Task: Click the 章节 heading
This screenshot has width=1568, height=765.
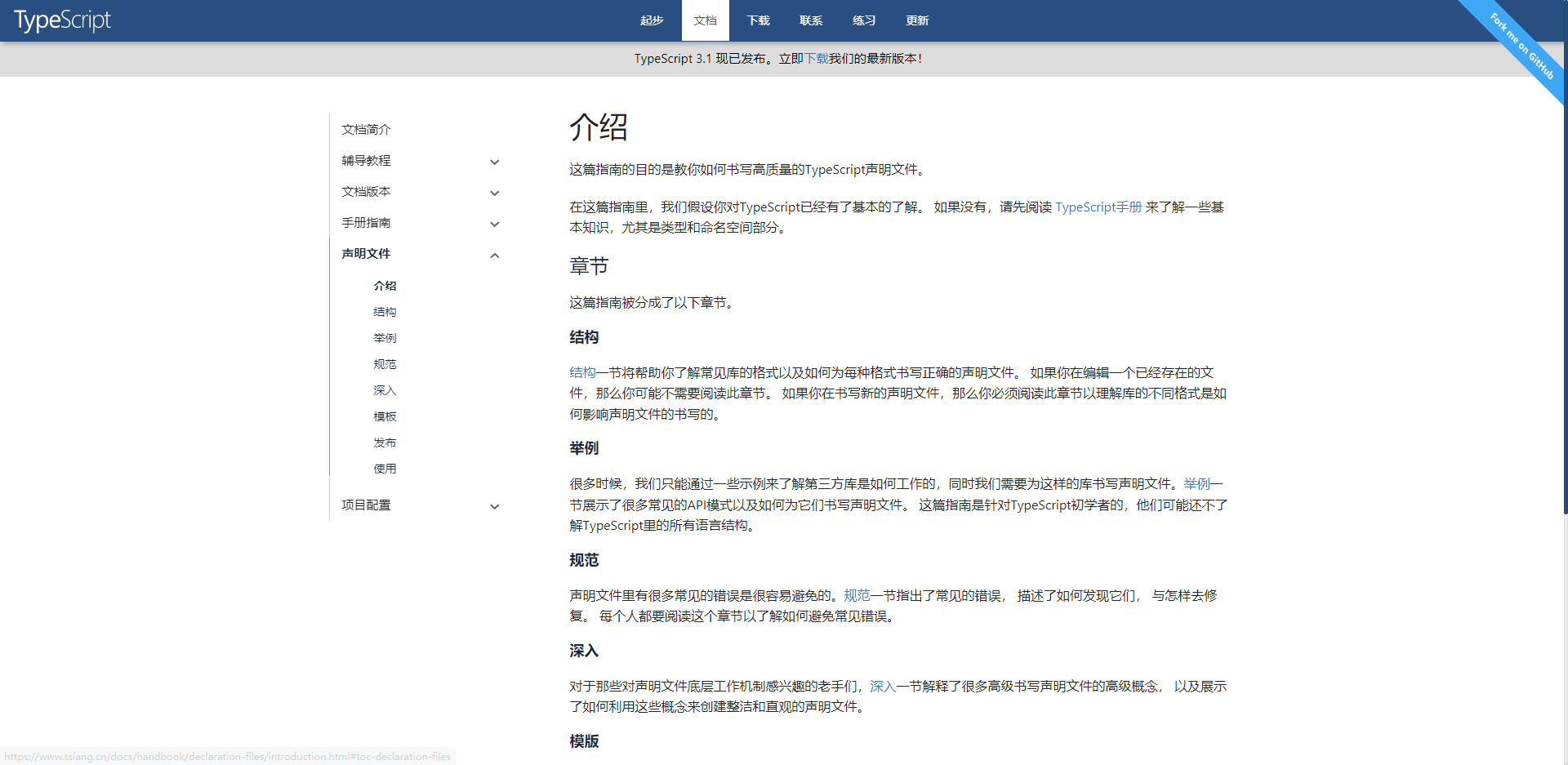Action: click(x=589, y=266)
